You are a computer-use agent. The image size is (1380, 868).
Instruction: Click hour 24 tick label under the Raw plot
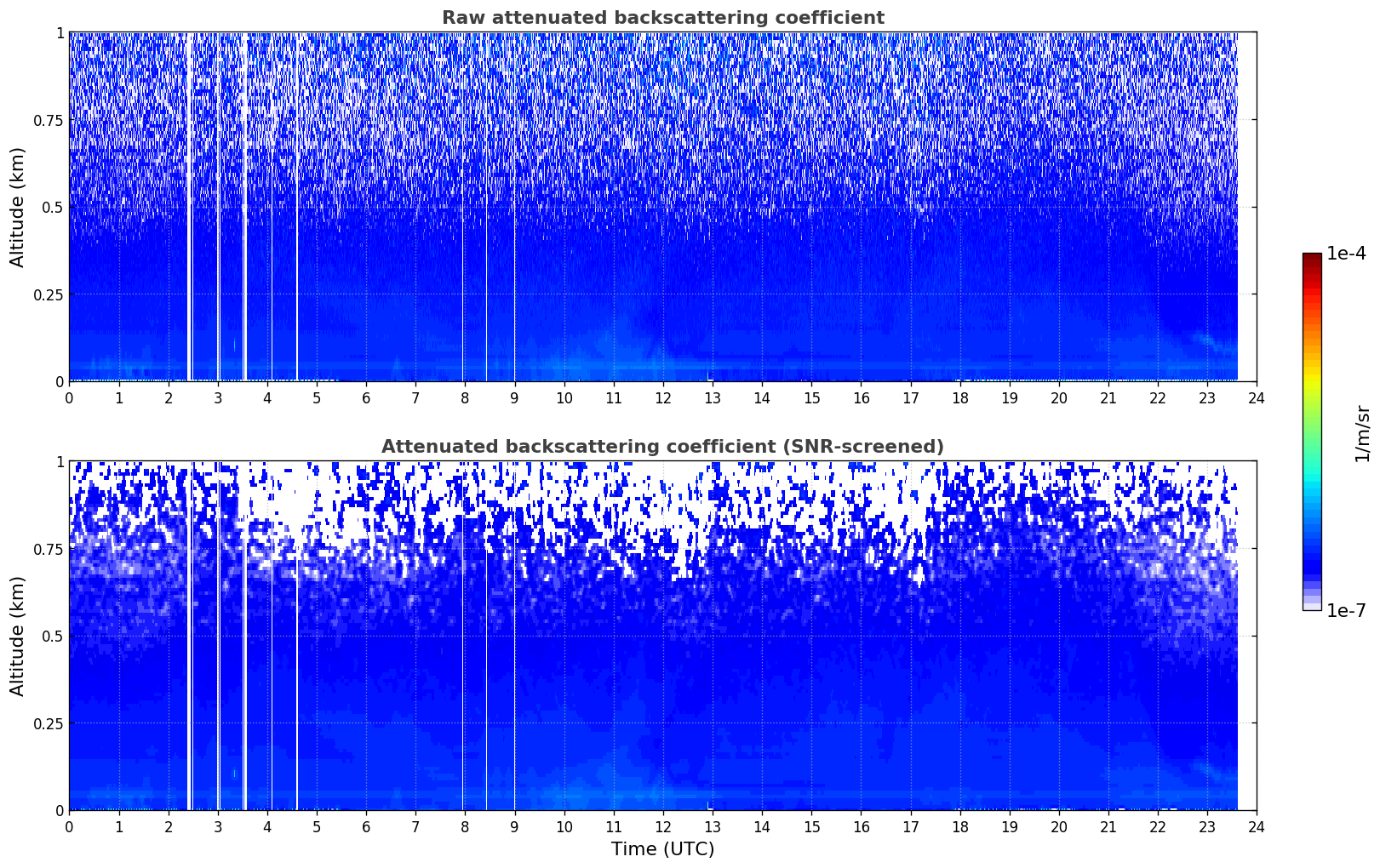pyautogui.click(x=1257, y=397)
